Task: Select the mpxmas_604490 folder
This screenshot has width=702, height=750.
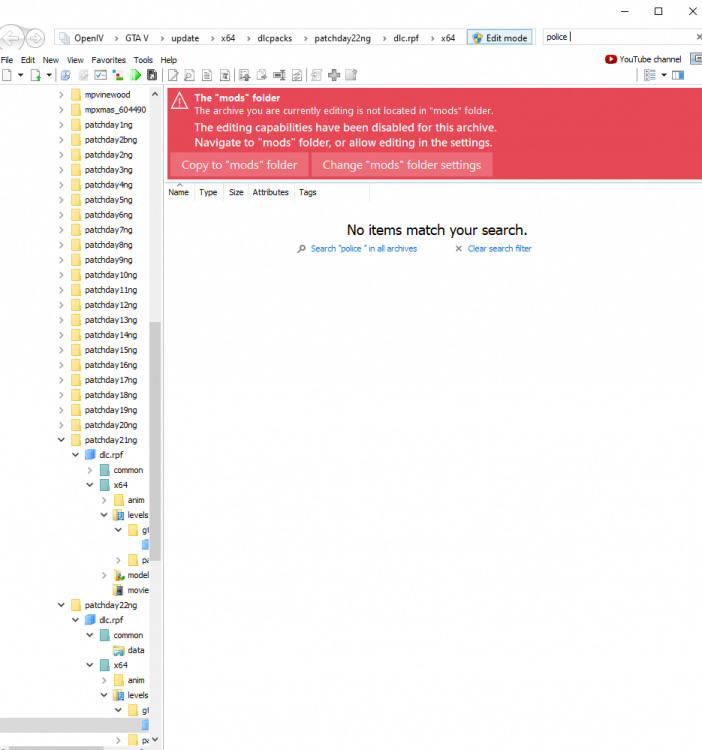Action: 115,110
